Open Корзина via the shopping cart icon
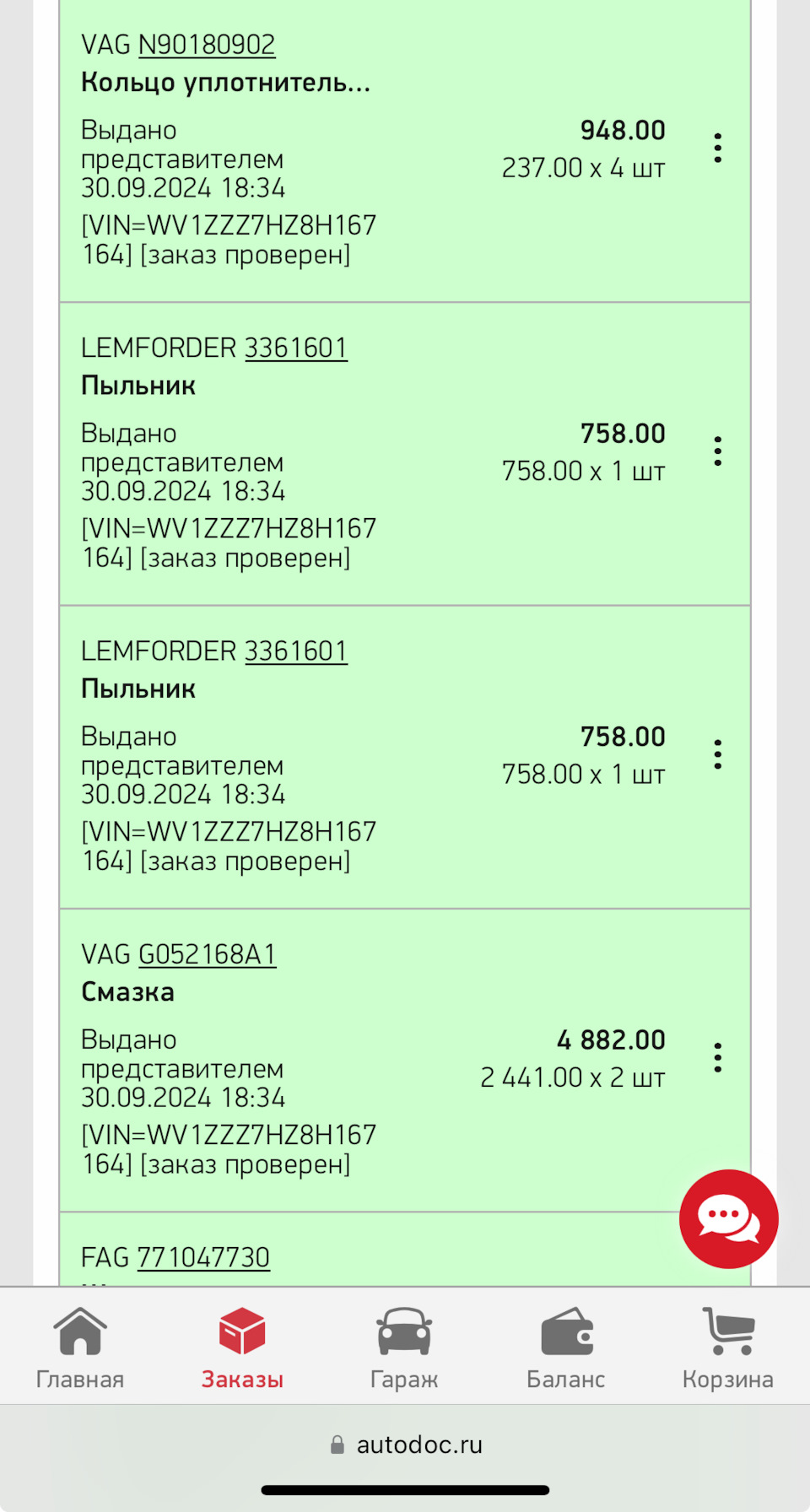Screen dimensions: 810x1512 tap(728, 1331)
